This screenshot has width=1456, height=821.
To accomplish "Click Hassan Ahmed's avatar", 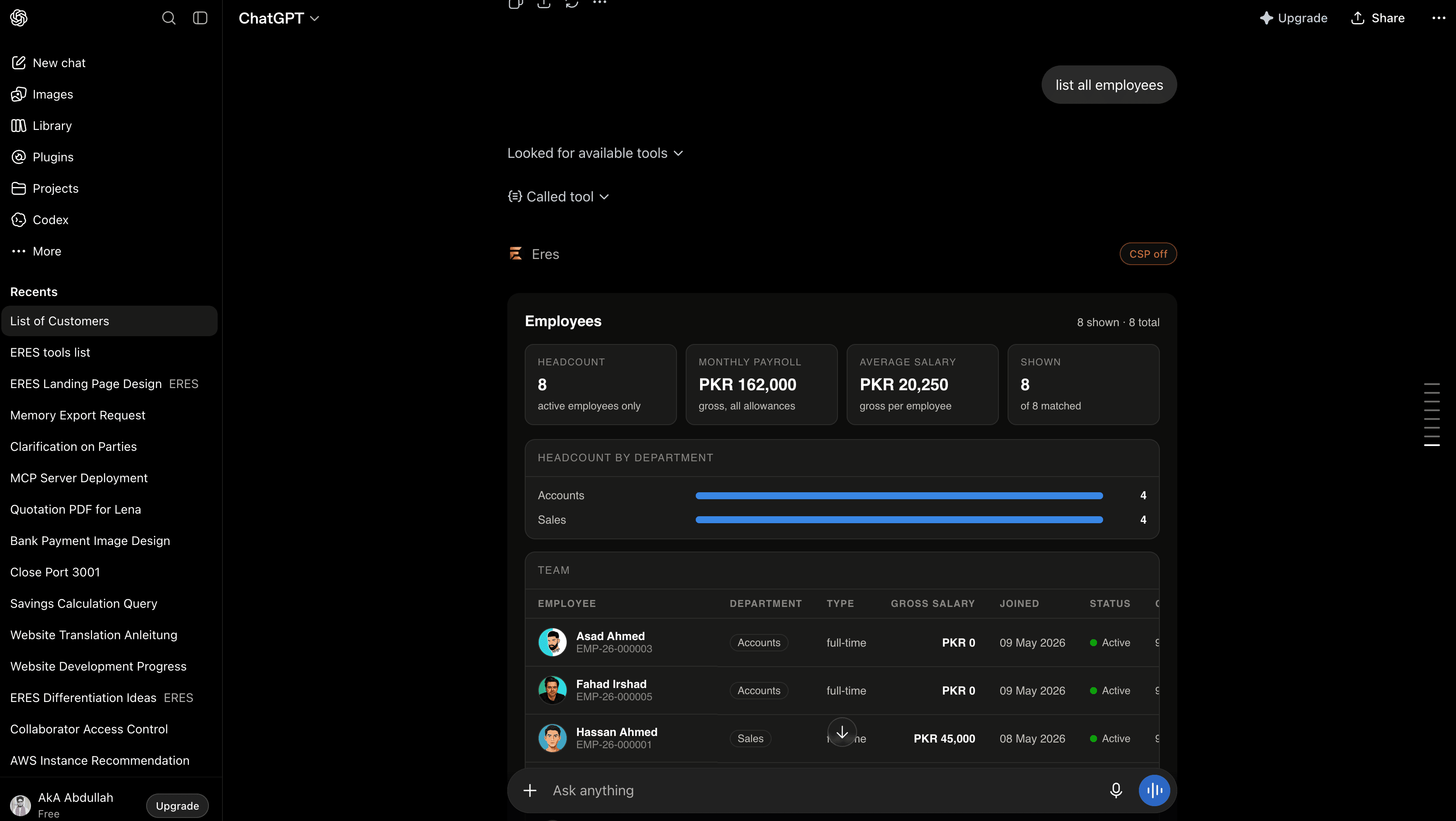I will pyautogui.click(x=552, y=739).
